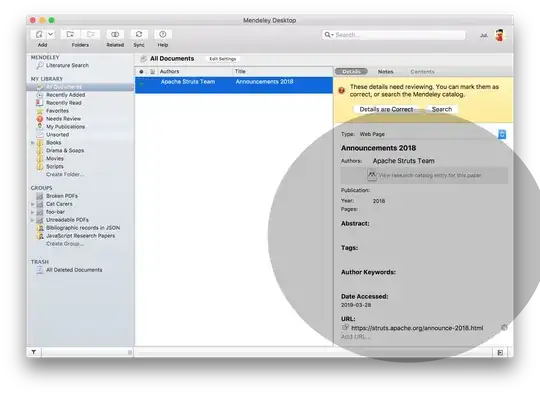540x395 pixels.
Task: Select the Unsorted list
Action: 57,135
